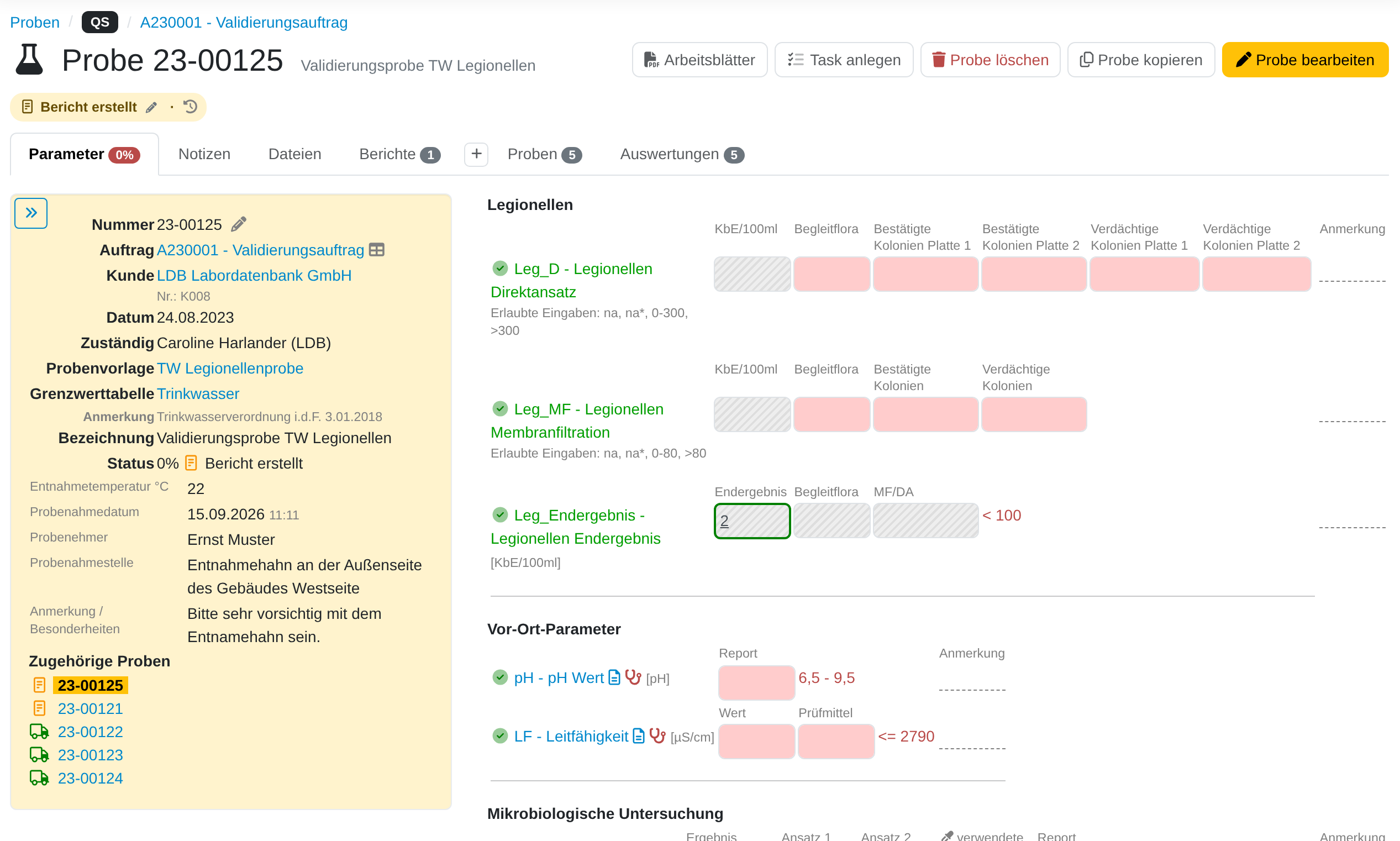Click green check icon of Leg_MF row
Viewport: 1400px width, 841px height.
click(501, 408)
